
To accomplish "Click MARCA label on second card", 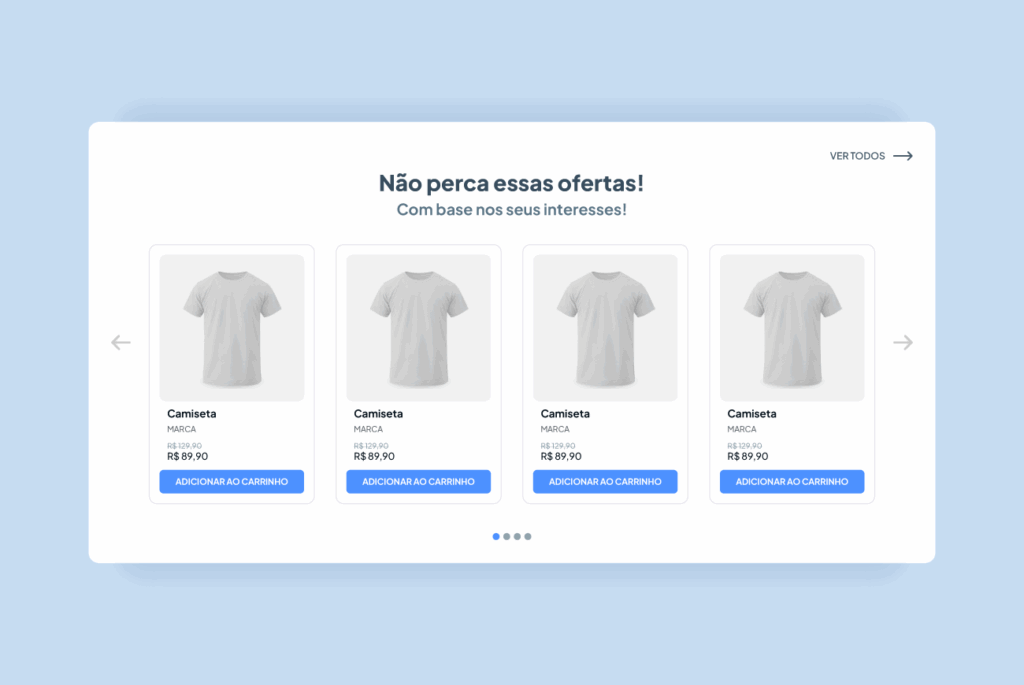I will [368, 430].
